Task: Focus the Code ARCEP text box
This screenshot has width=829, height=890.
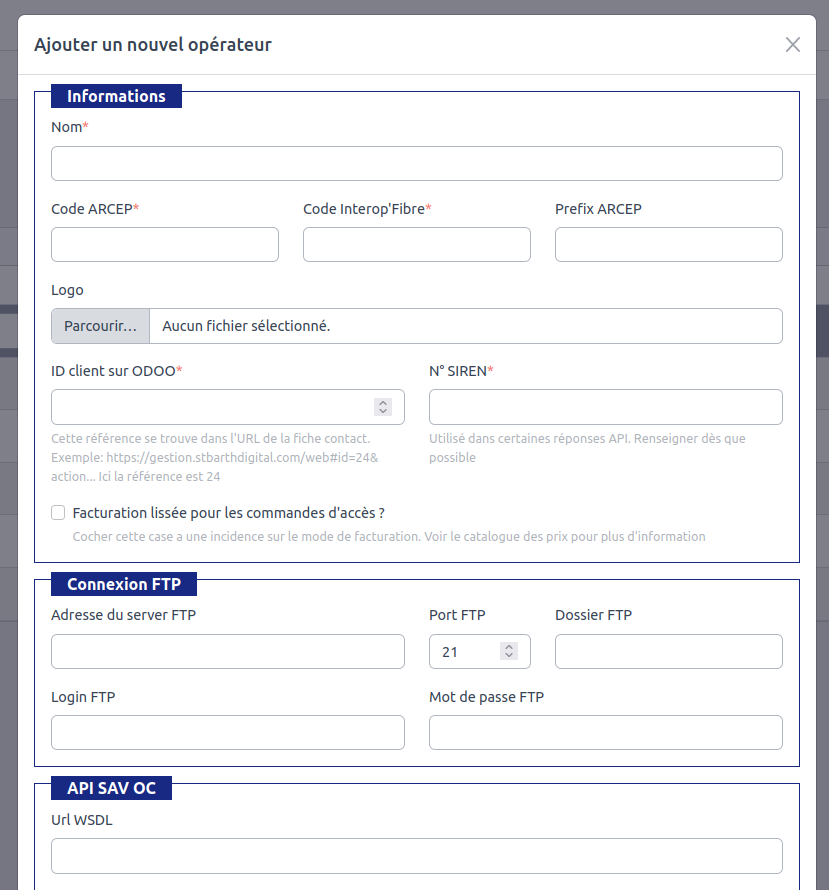Action: 164,244
